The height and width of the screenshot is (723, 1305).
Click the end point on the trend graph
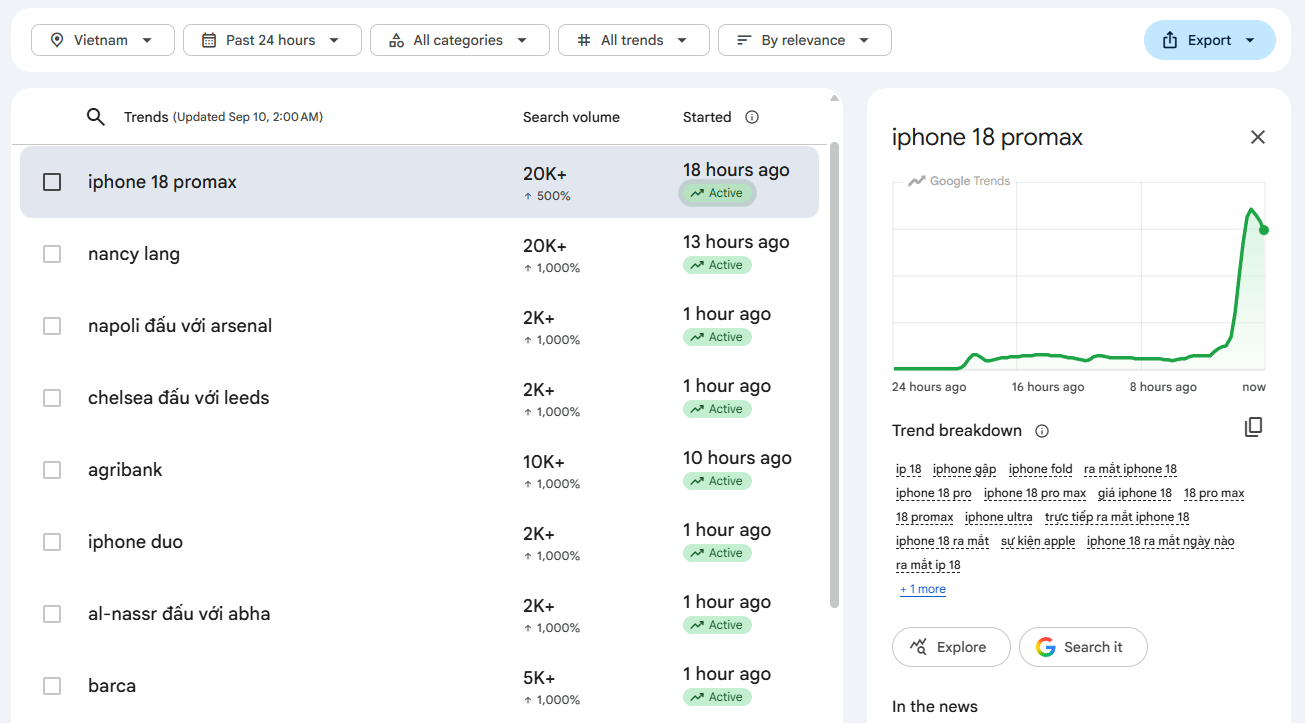(x=1264, y=230)
